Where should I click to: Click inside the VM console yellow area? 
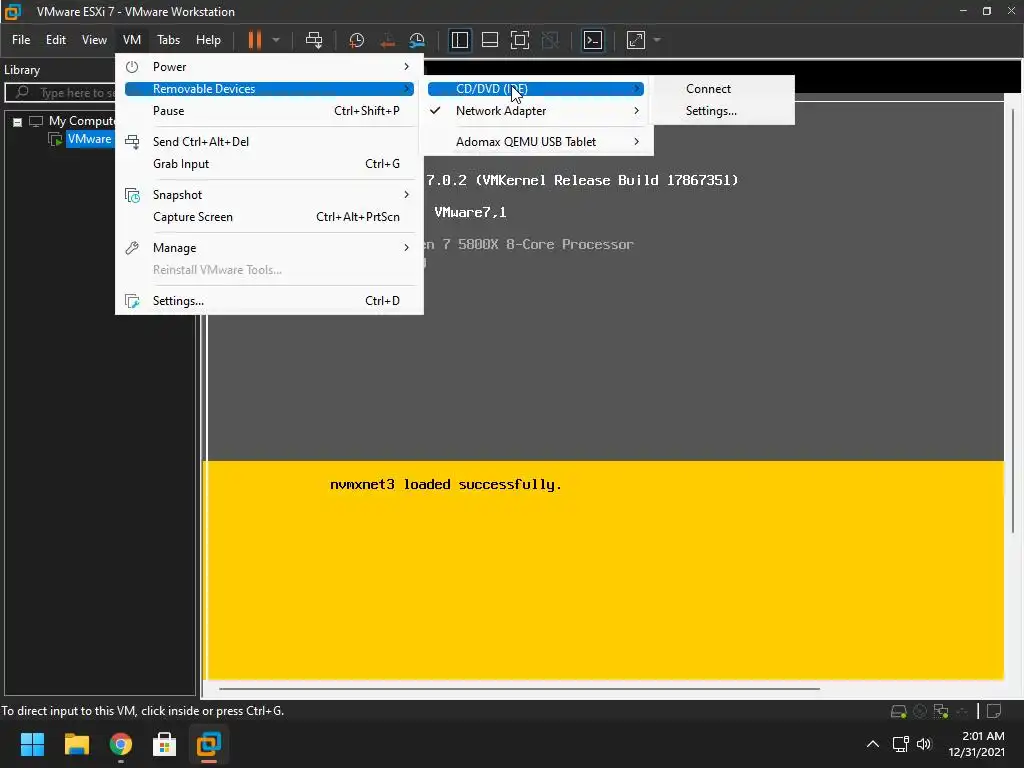(x=603, y=570)
